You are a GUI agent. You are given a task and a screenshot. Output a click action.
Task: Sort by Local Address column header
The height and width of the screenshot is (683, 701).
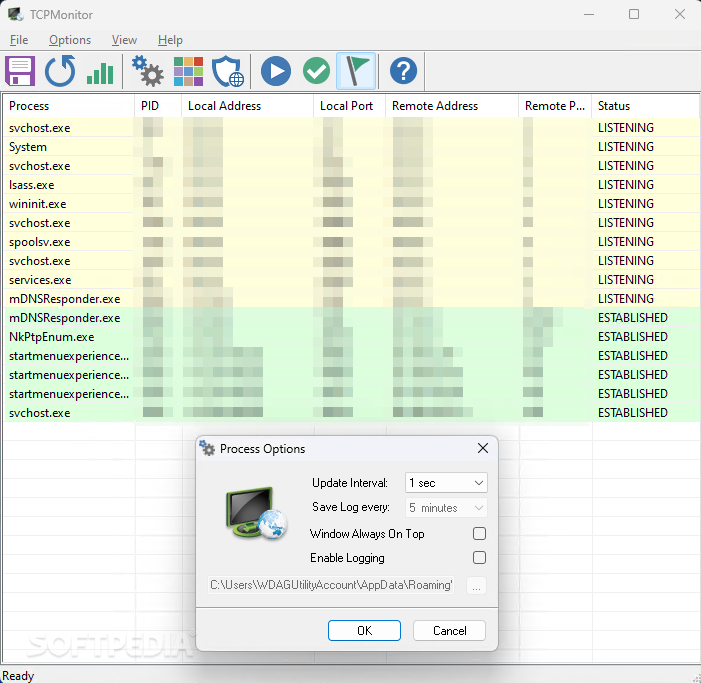click(x=248, y=106)
